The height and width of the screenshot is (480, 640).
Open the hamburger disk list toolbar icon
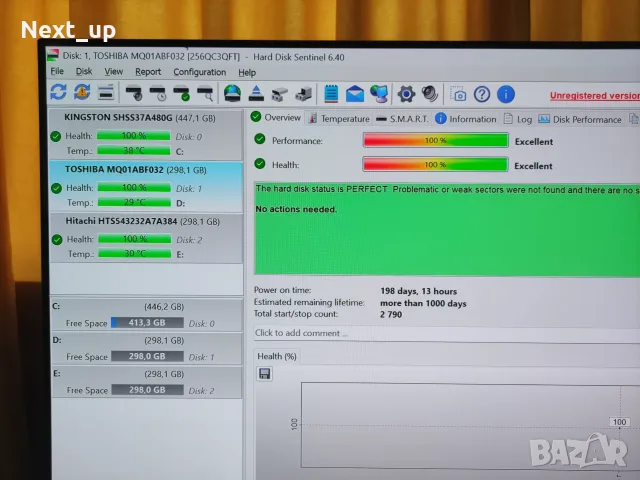tap(106, 92)
